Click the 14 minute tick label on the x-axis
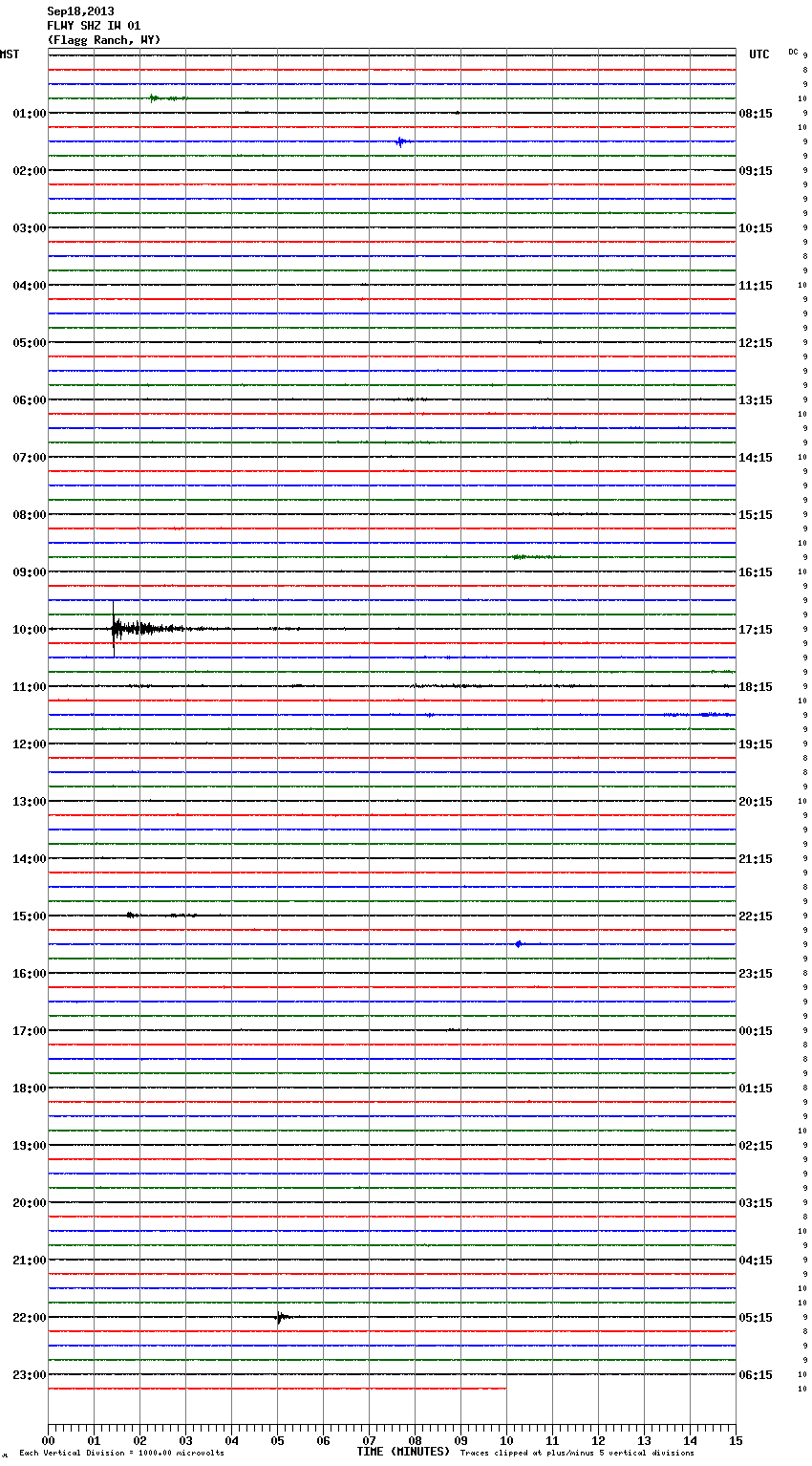This screenshot has height=1466, width=812. click(x=690, y=1440)
